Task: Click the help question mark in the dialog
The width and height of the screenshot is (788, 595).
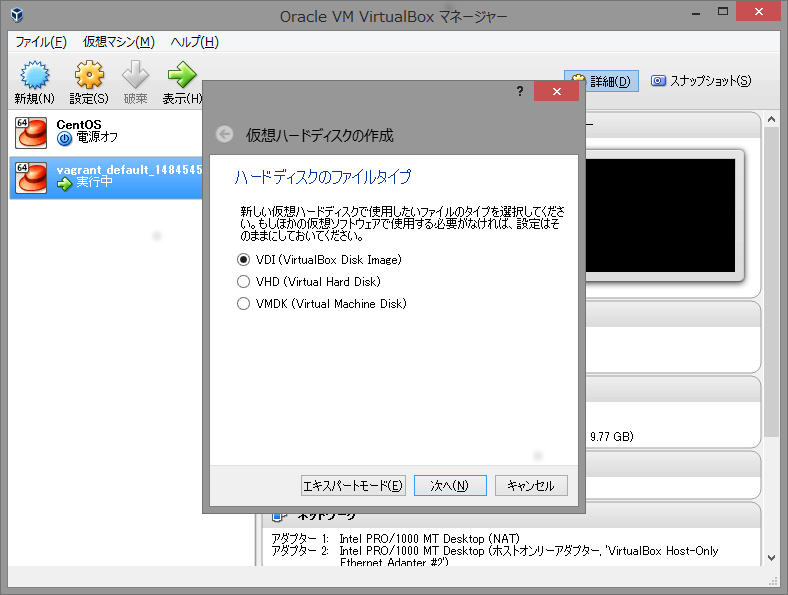Action: 520,91
